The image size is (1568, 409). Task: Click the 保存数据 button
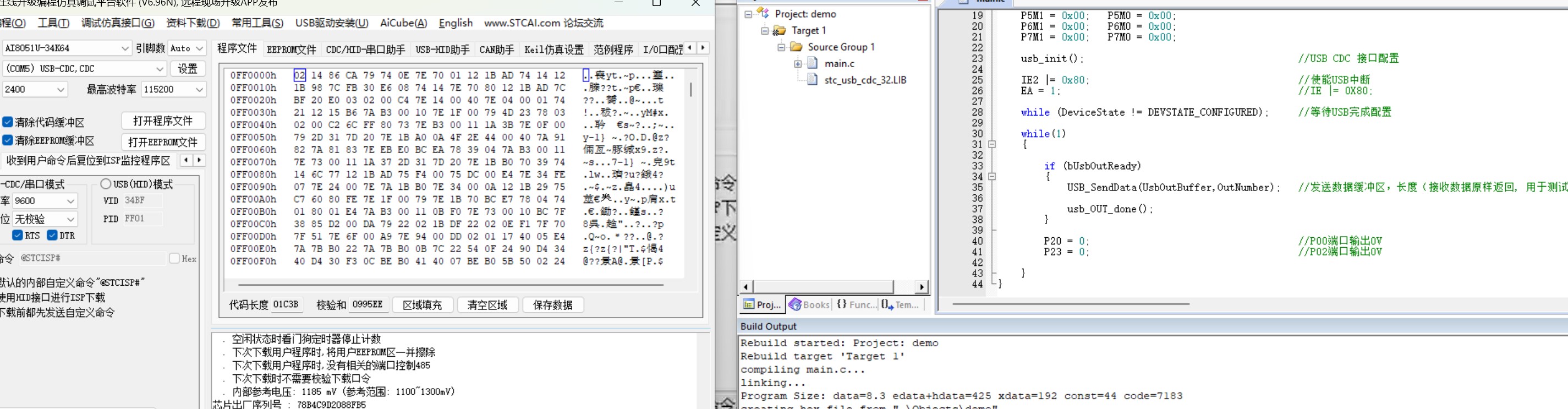pyautogui.click(x=553, y=305)
